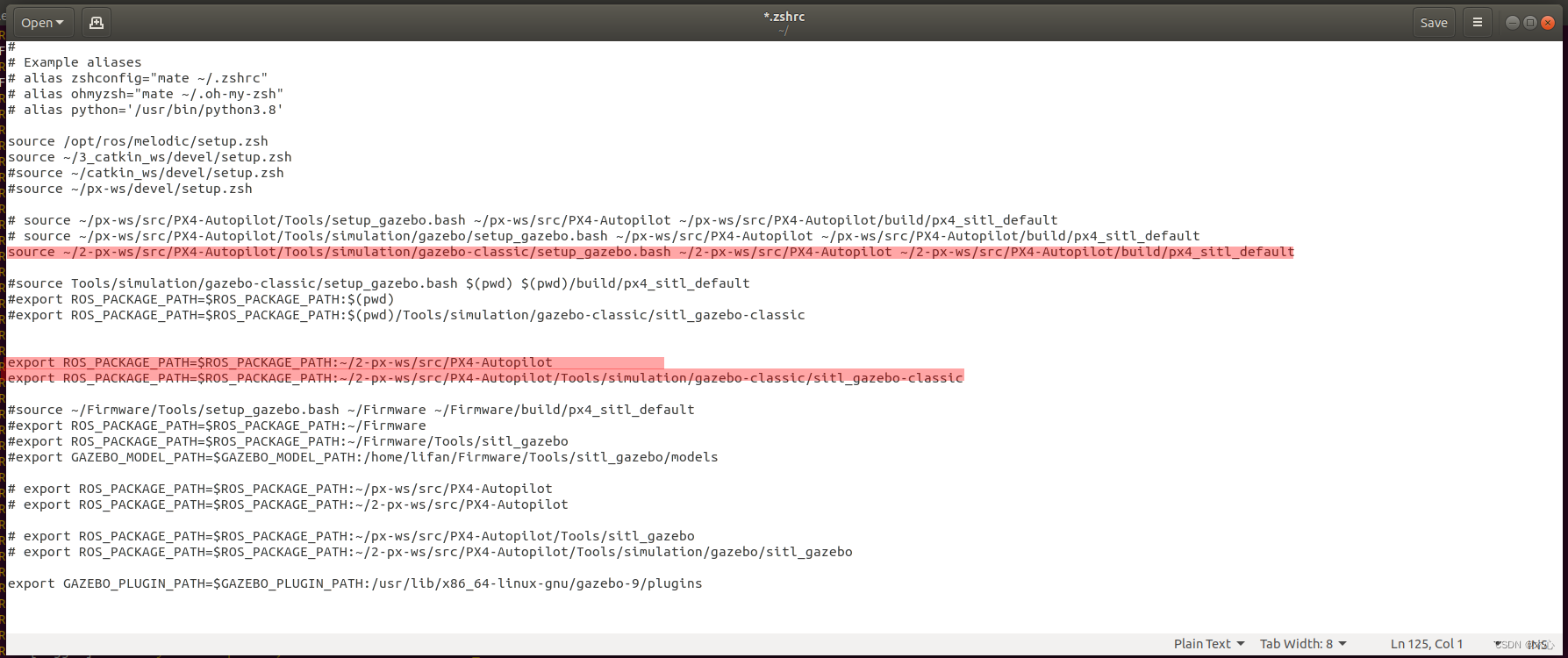Image resolution: width=1568 pixels, height=658 pixels.
Task: Save the .zshrc file
Action: [x=1434, y=23]
